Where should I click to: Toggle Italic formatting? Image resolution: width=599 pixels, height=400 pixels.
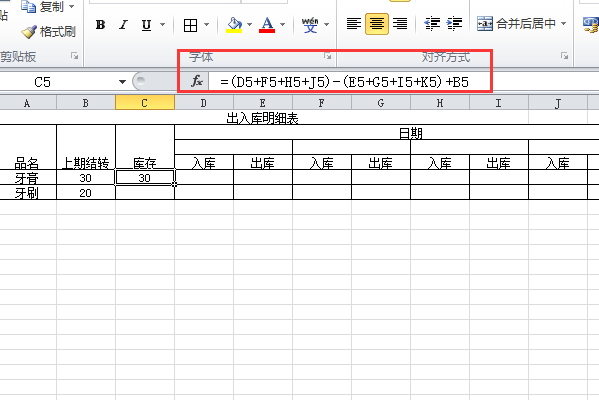click(x=123, y=25)
